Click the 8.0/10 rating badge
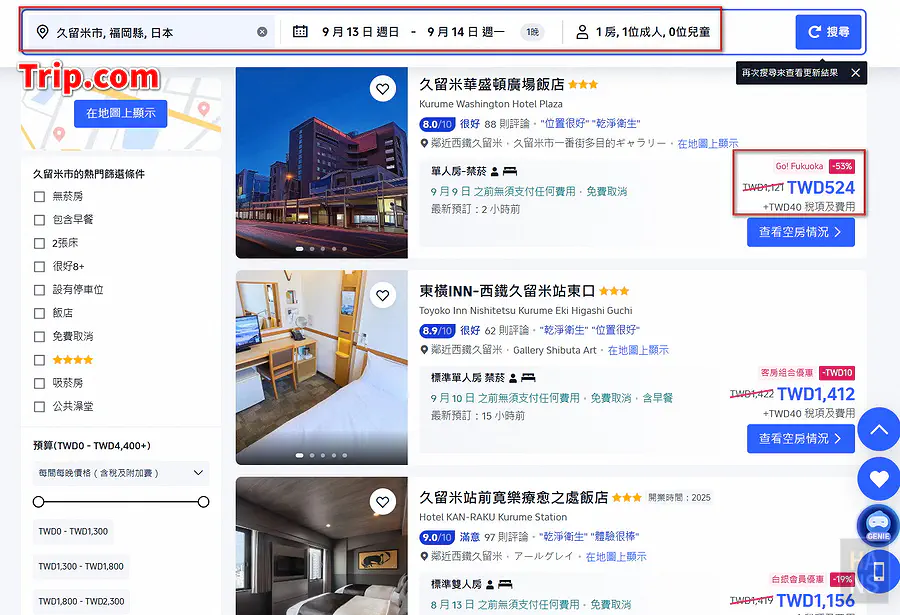 (437, 124)
